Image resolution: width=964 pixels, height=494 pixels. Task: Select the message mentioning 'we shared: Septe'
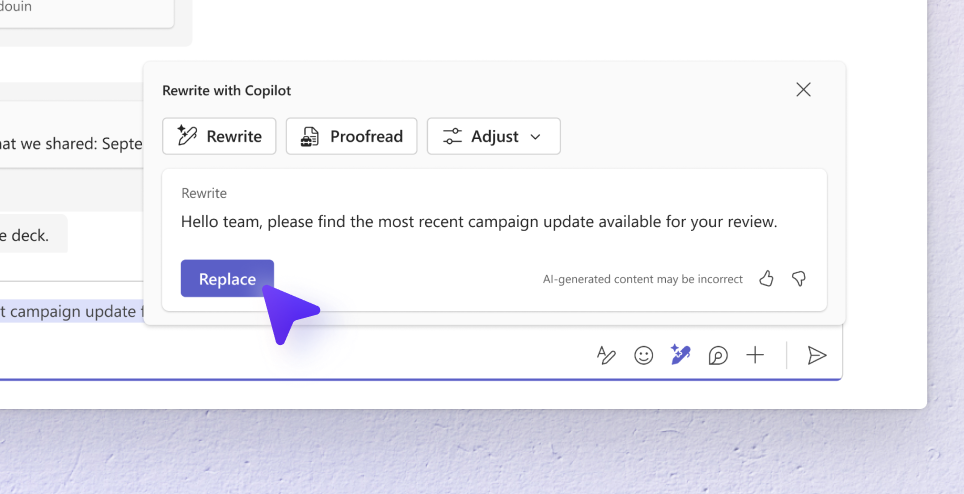pyautogui.click(x=72, y=143)
